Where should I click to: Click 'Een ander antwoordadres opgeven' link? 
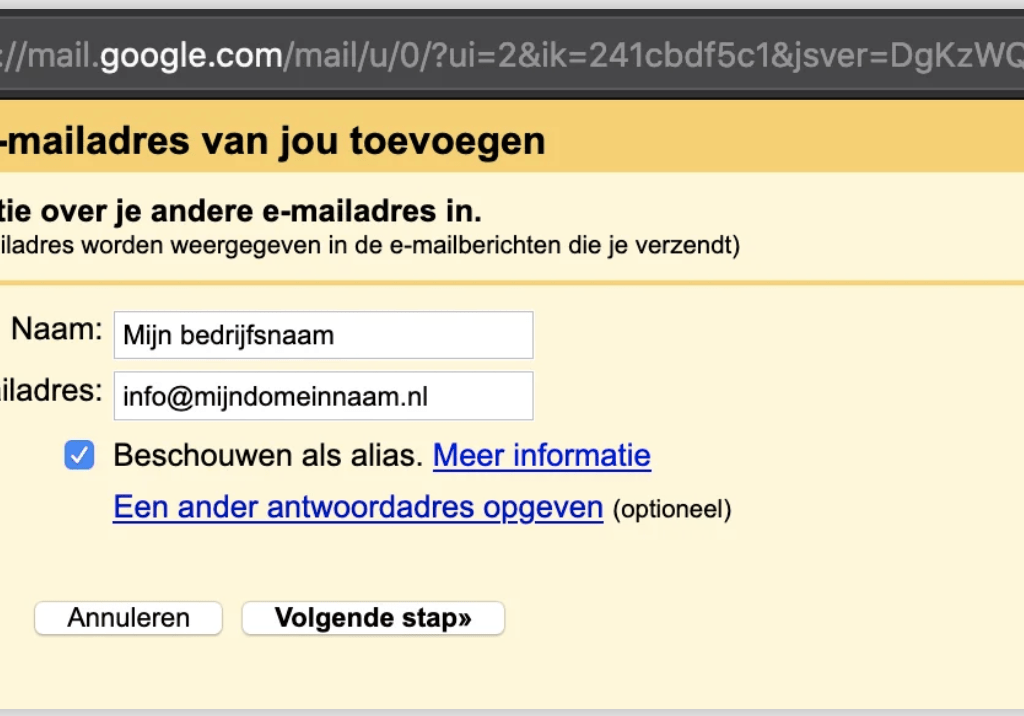[x=358, y=508]
